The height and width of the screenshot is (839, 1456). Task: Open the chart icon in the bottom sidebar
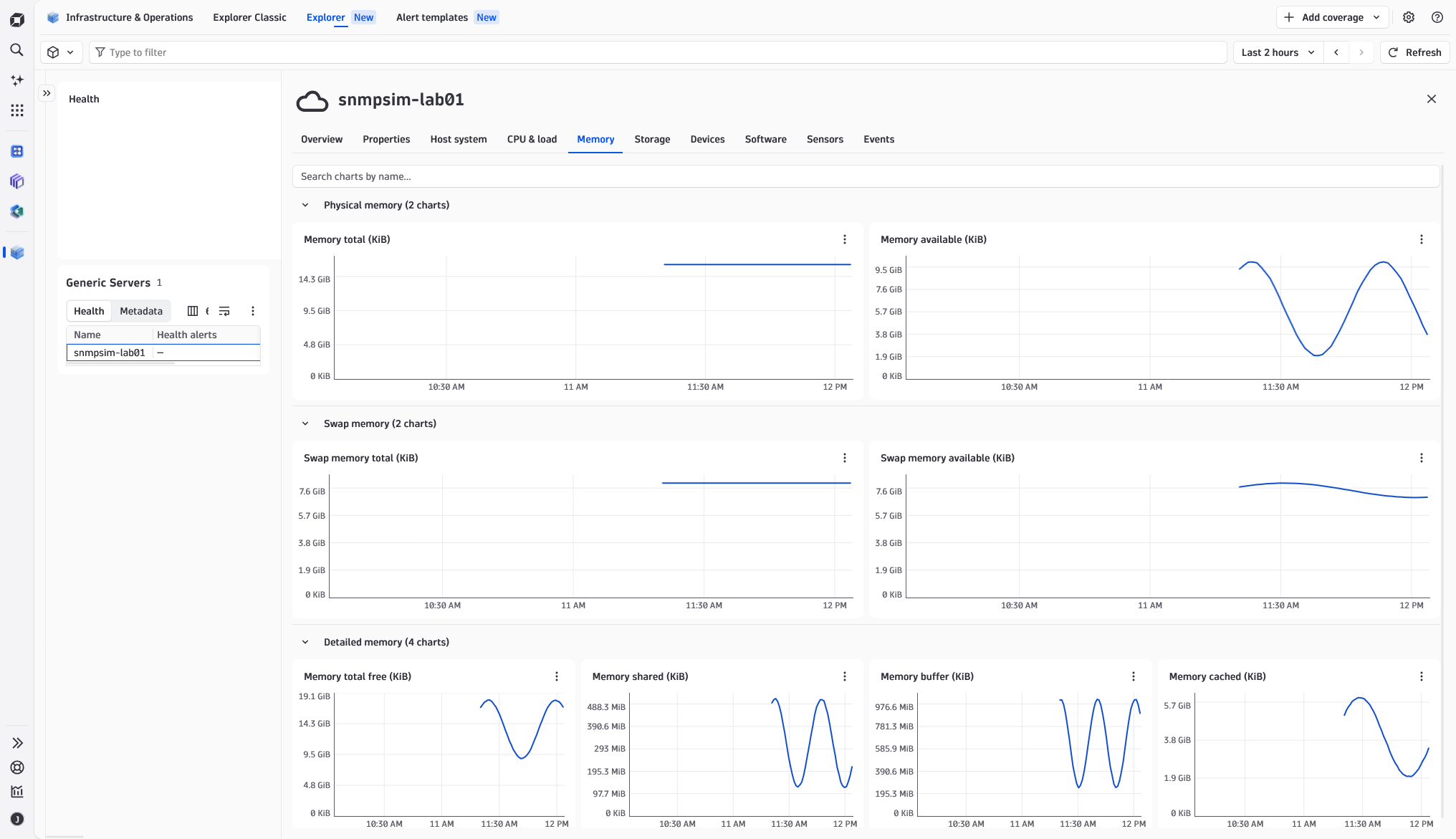click(17, 792)
